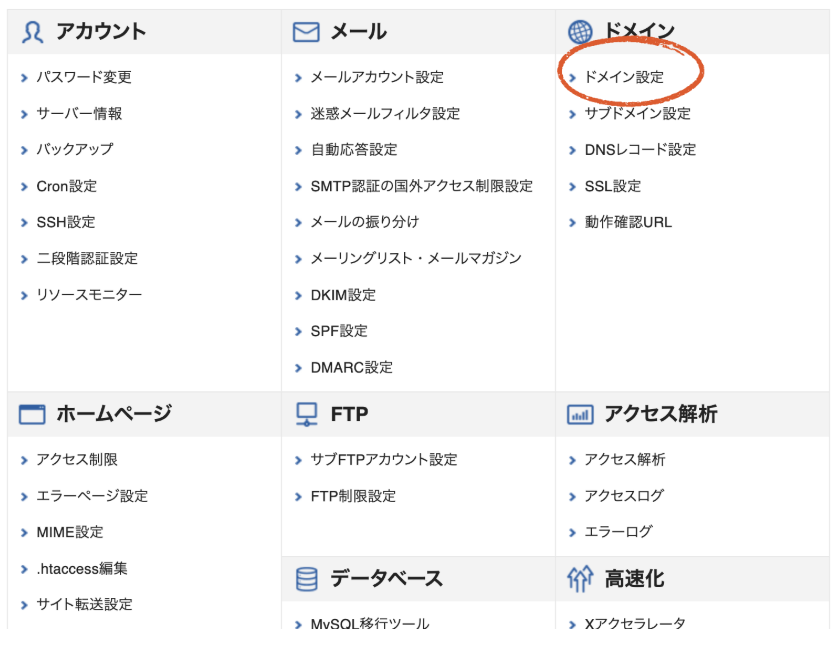The image size is (836, 658).
Task: Click the メール envelope icon
Action: (x=306, y=32)
